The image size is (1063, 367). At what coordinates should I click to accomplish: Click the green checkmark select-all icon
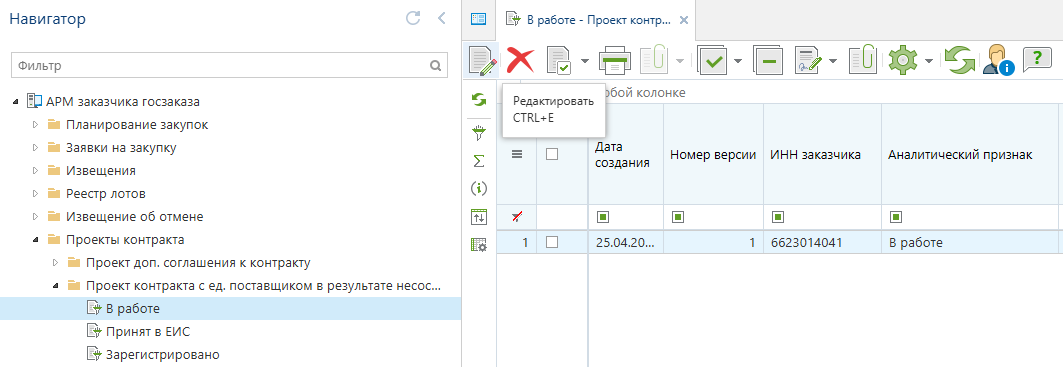coord(714,61)
